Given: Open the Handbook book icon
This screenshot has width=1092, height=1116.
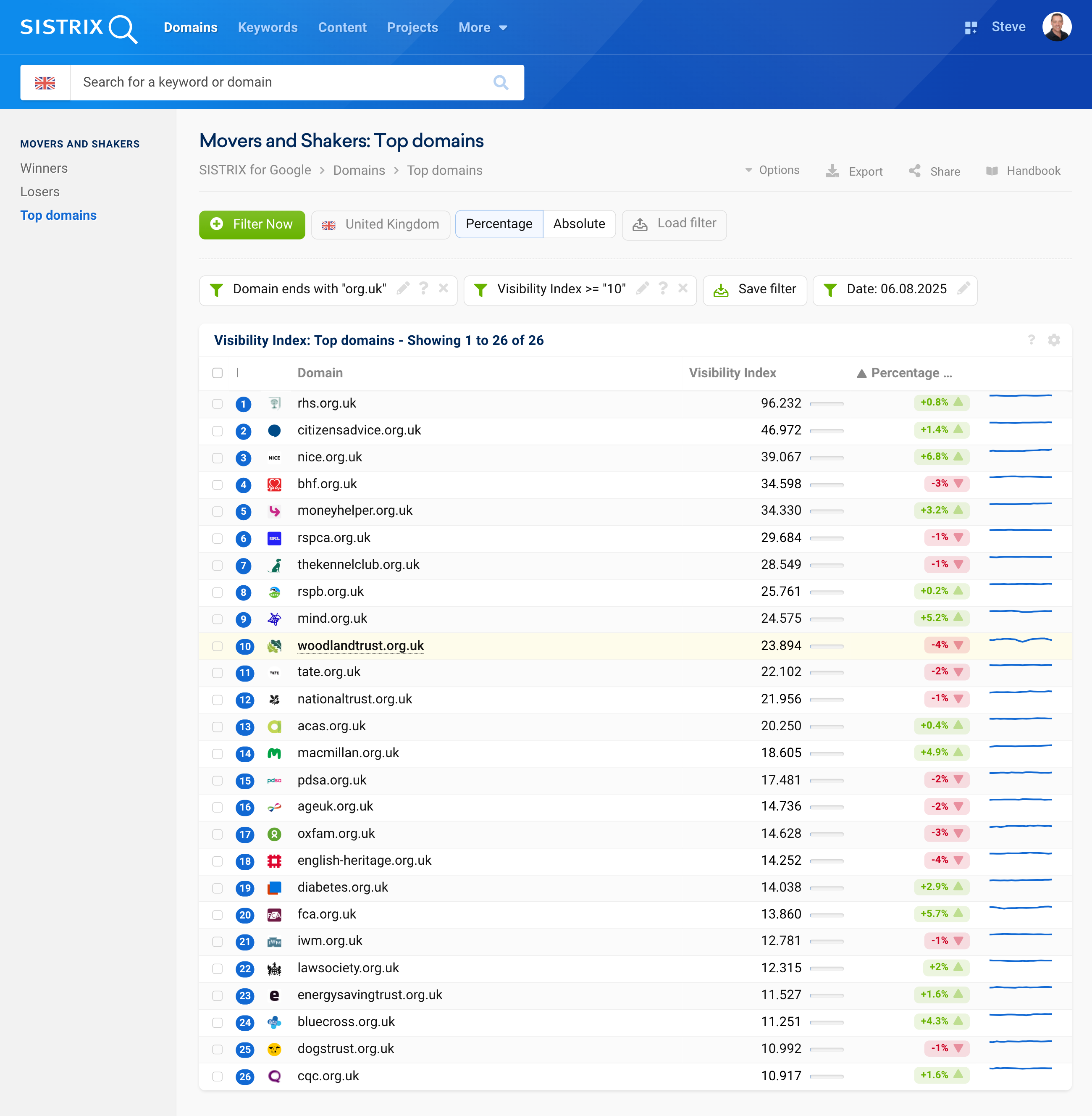Looking at the screenshot, I should coord(992,171).
